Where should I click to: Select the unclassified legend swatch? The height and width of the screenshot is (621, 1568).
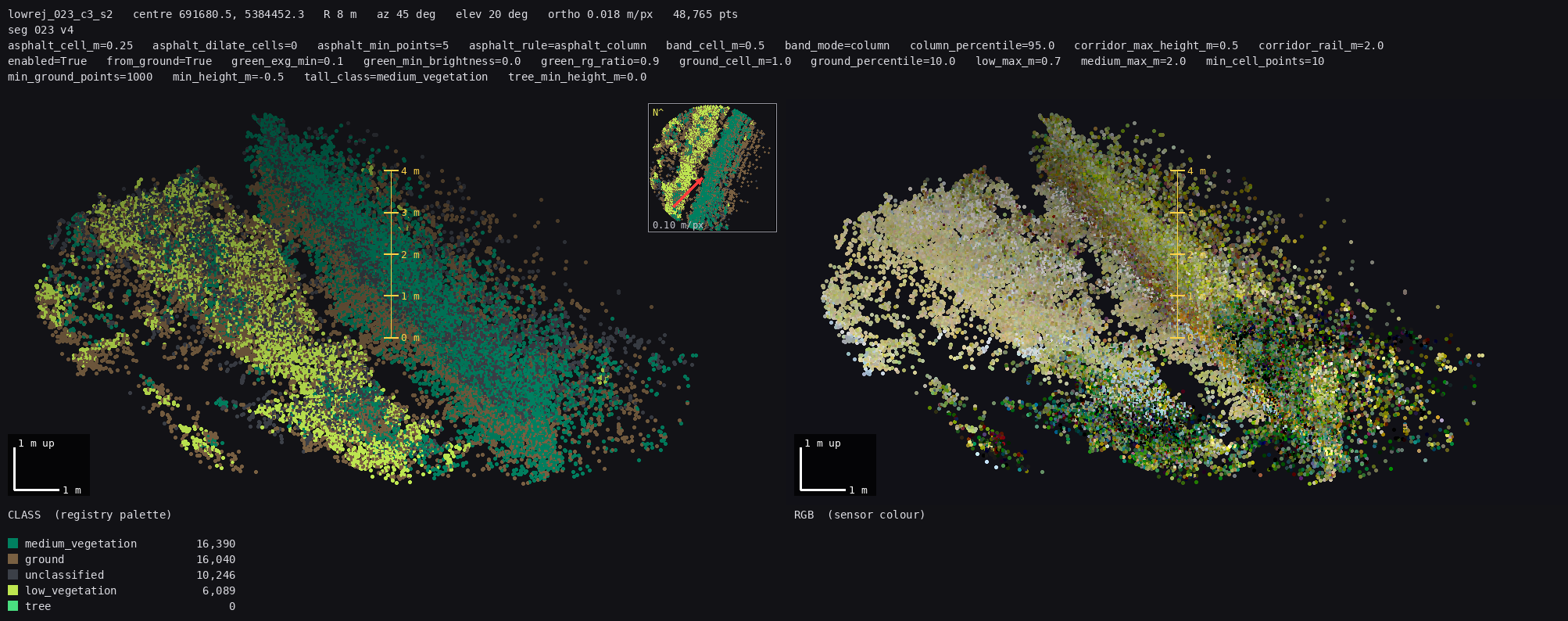pos(13,575)
